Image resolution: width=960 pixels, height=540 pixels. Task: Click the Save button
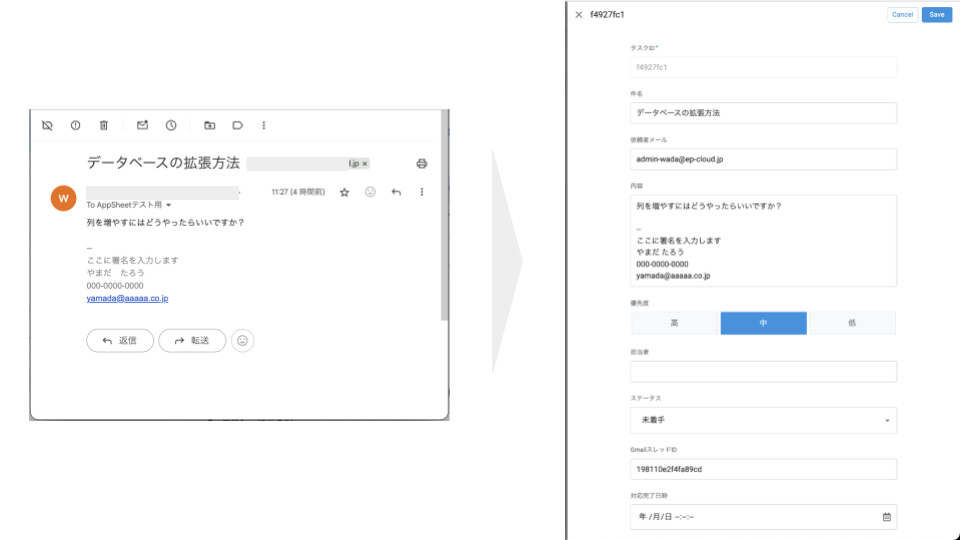tap(937, 15)
